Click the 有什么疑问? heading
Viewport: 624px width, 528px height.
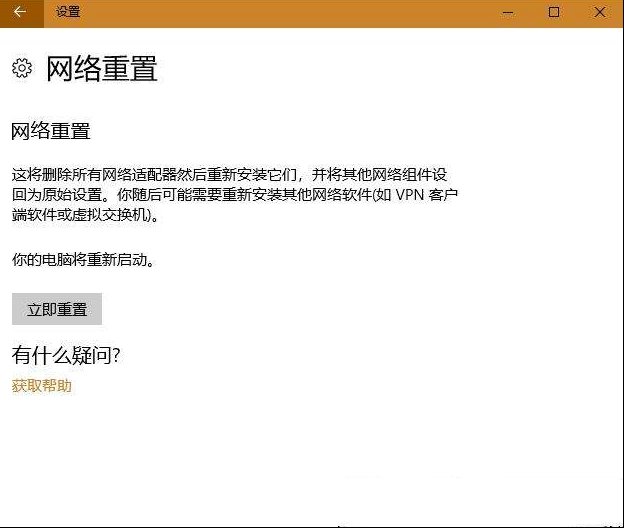66,355
